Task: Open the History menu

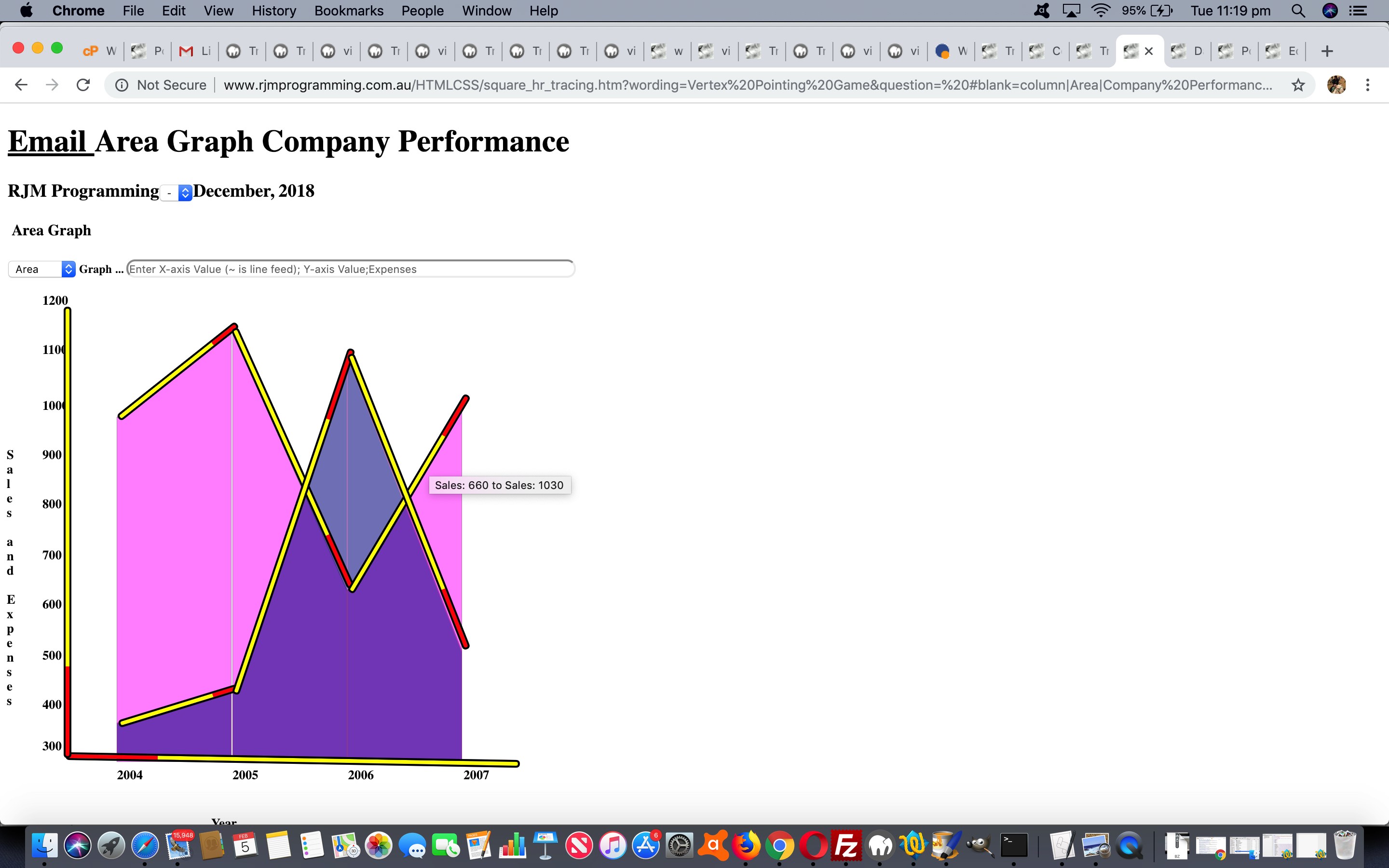Action: coord(274,10)
